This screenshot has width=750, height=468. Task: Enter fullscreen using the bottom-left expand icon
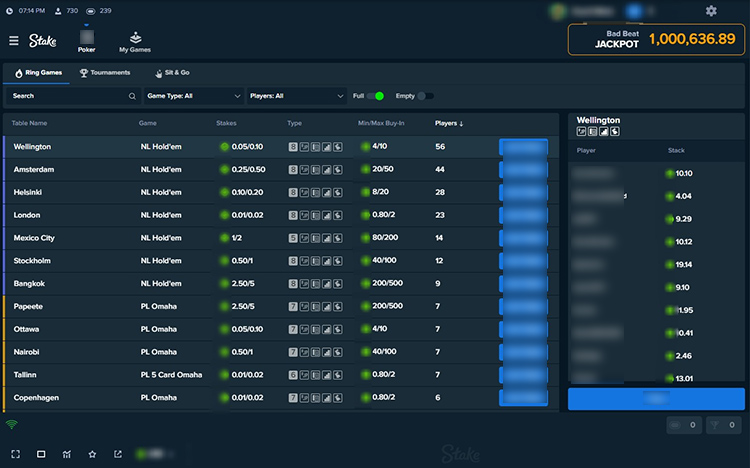(16, 454)
